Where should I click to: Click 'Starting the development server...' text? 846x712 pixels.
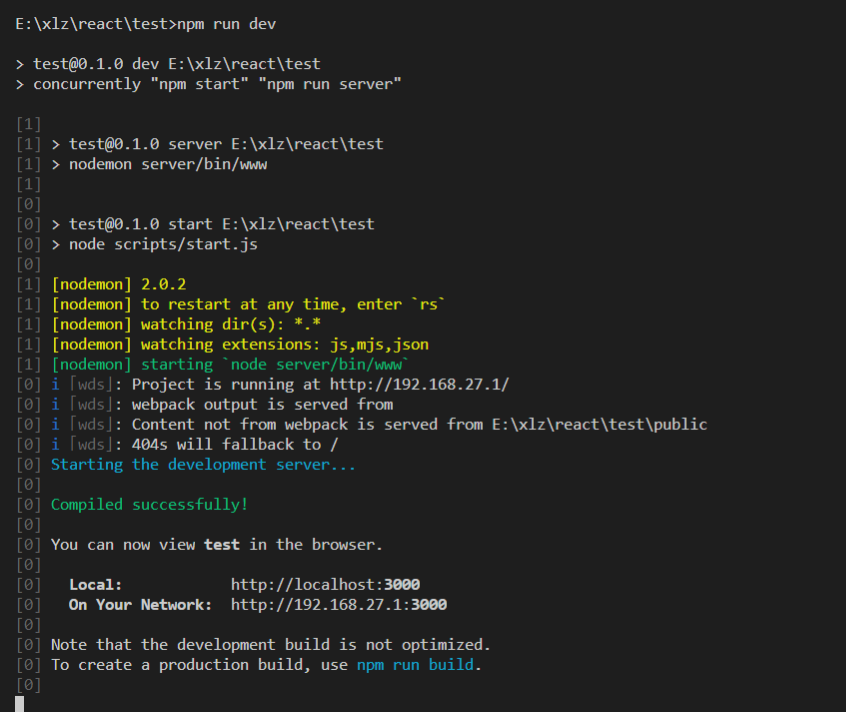pyautogui.click(x=203, y=464)
